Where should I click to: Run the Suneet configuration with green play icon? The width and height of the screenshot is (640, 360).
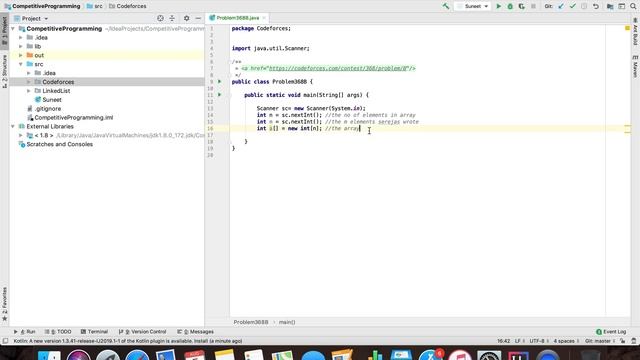pyautogui.click(x=498, y=6)
